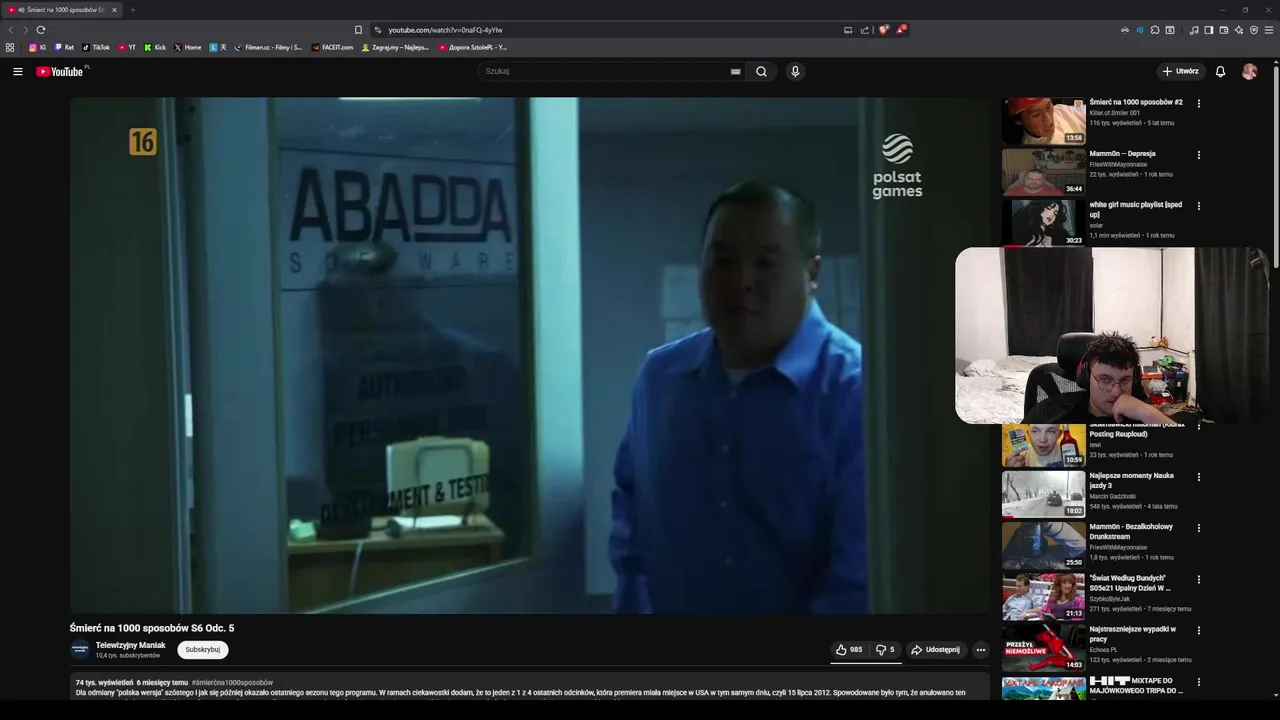Screen dimensions: 1280x720
Task: Open Brave VPN shield icon
Action: point(1254,30)
